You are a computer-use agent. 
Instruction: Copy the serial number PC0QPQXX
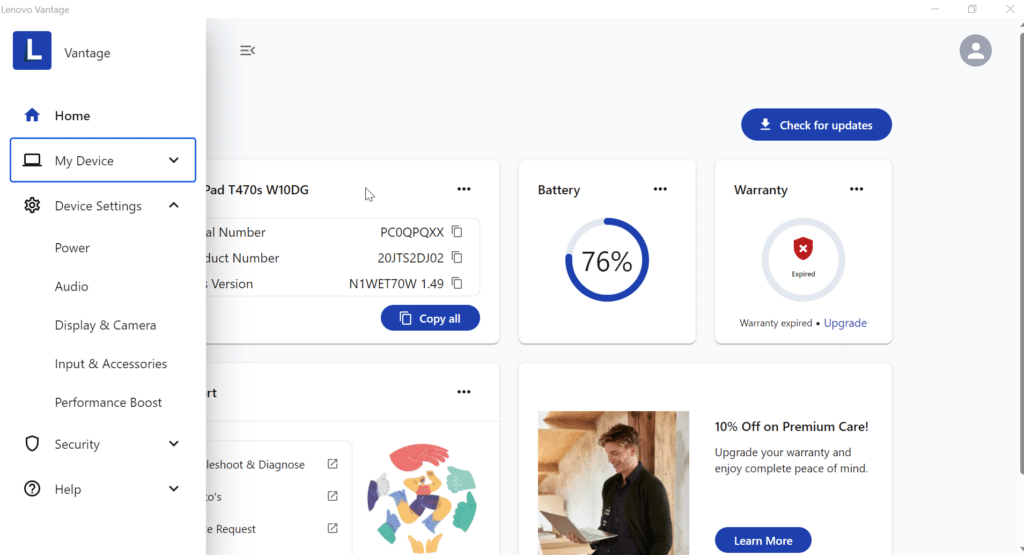457,232
